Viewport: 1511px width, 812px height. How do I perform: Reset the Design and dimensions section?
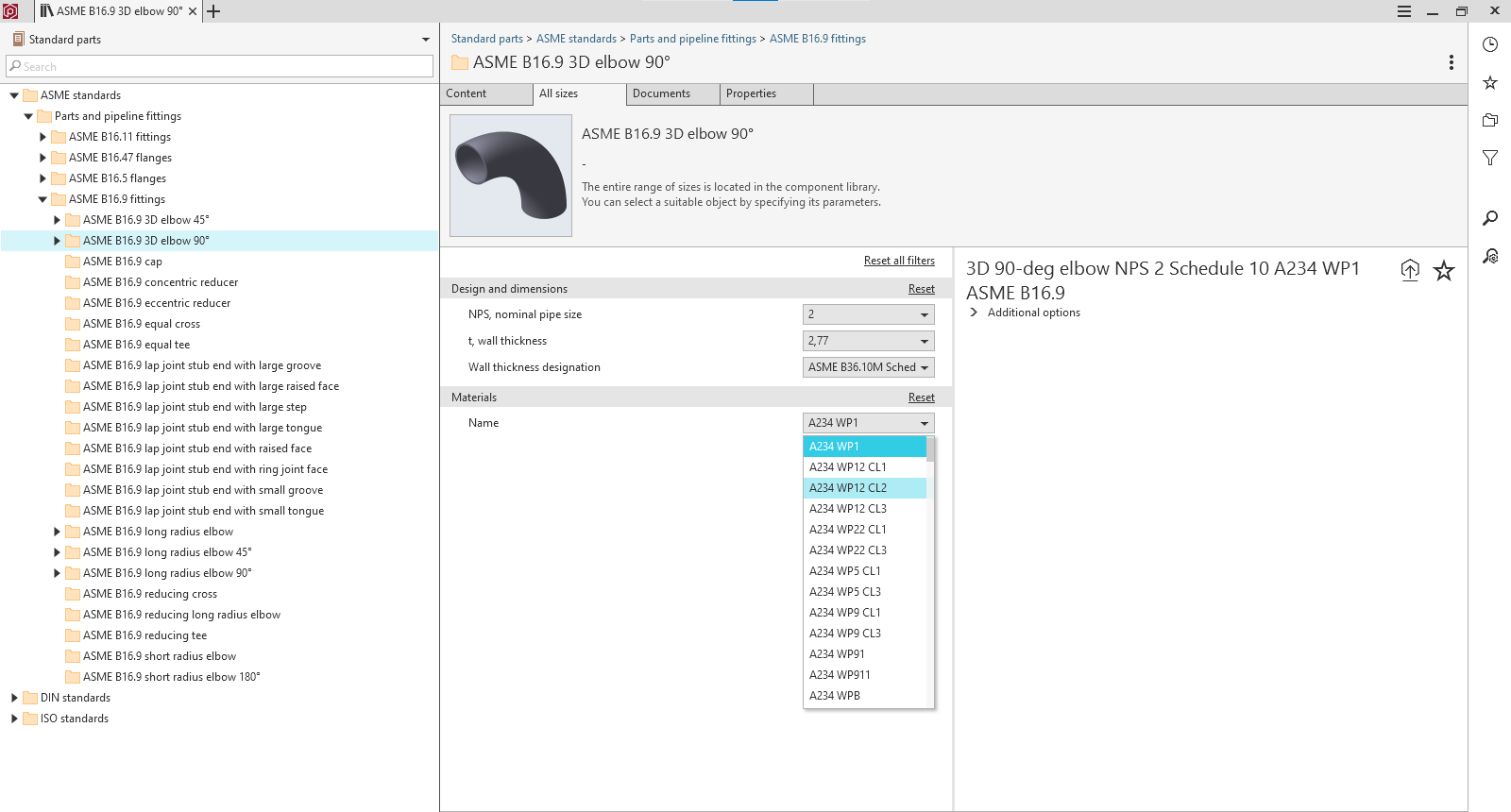922,289
